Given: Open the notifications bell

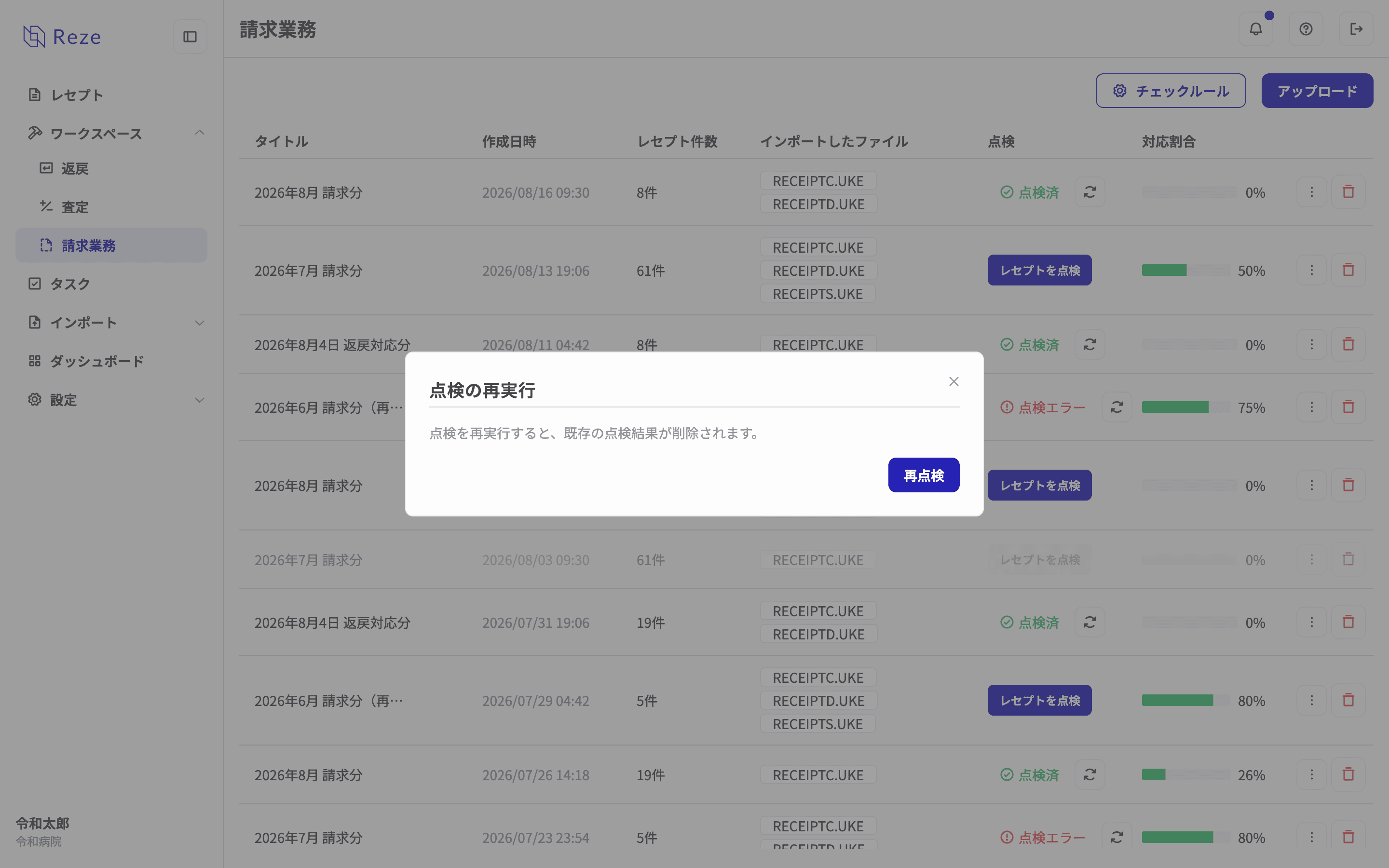Looking at the screenshot, I should coord(1256,29).
